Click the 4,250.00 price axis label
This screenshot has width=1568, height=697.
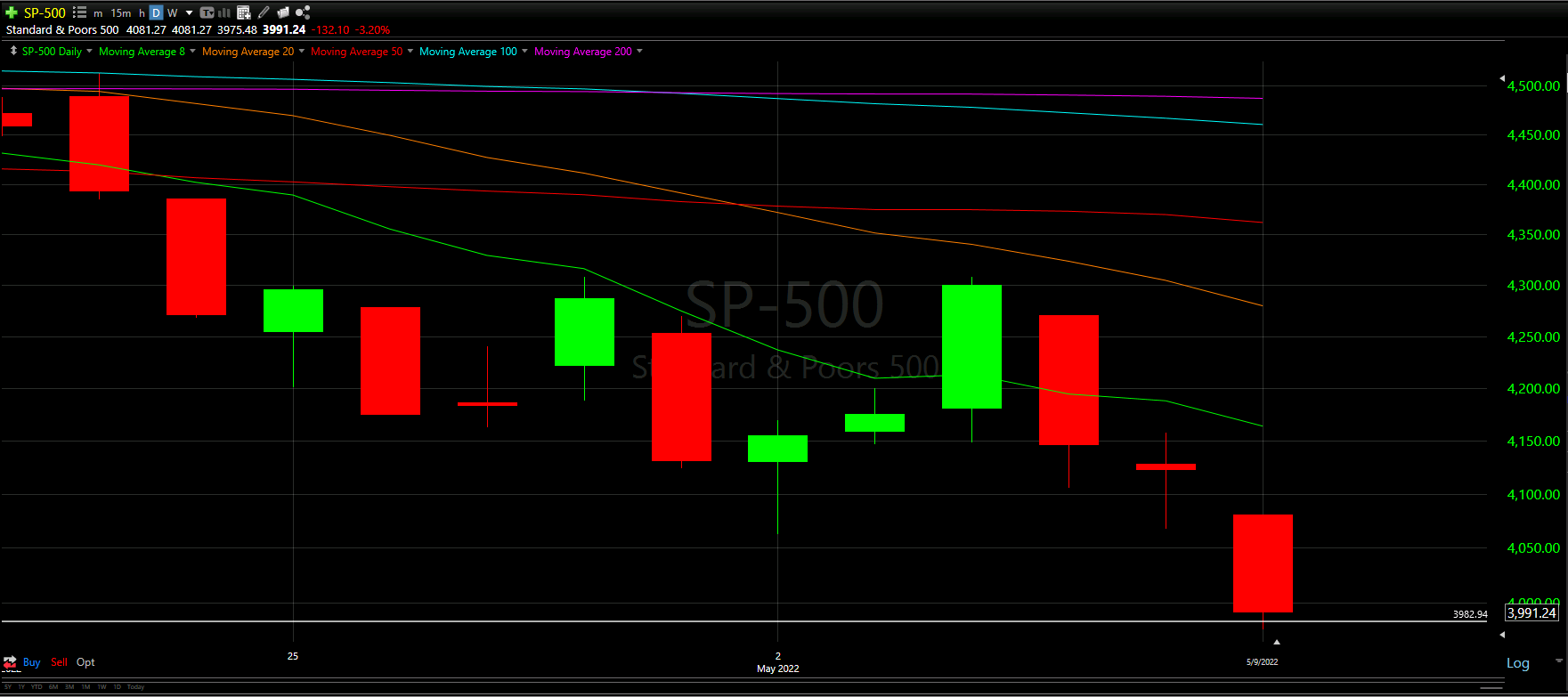[1533, 336]
